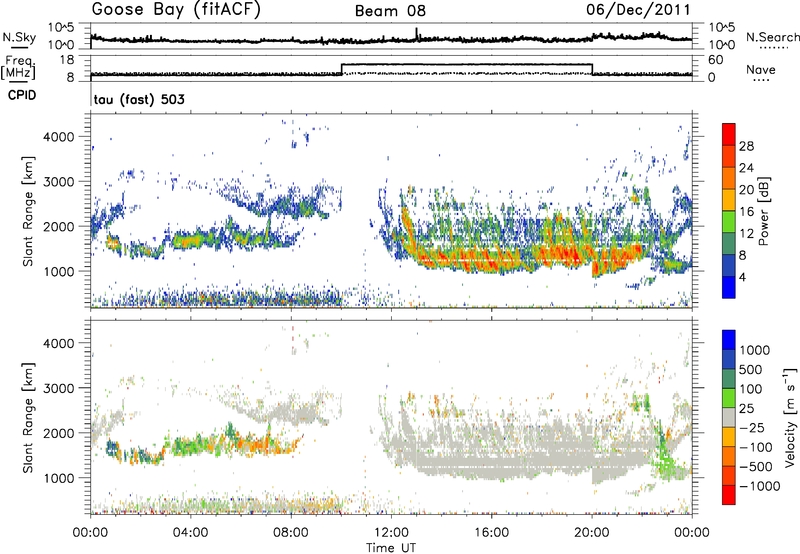Select the 20 label on Power color bar
The width and height of the screenshot is (800, 554).
click(746, 190)
